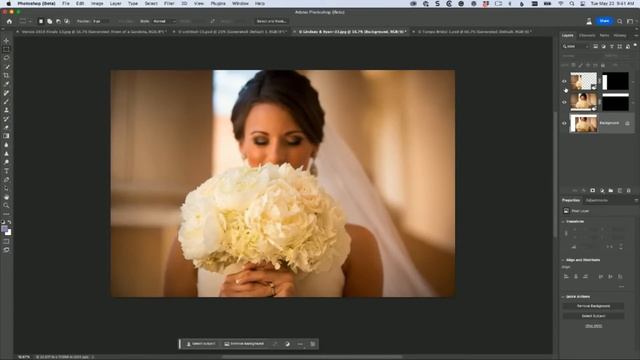Collapse the Align and Distribute section
640x360 pixels.
[563, 260]
